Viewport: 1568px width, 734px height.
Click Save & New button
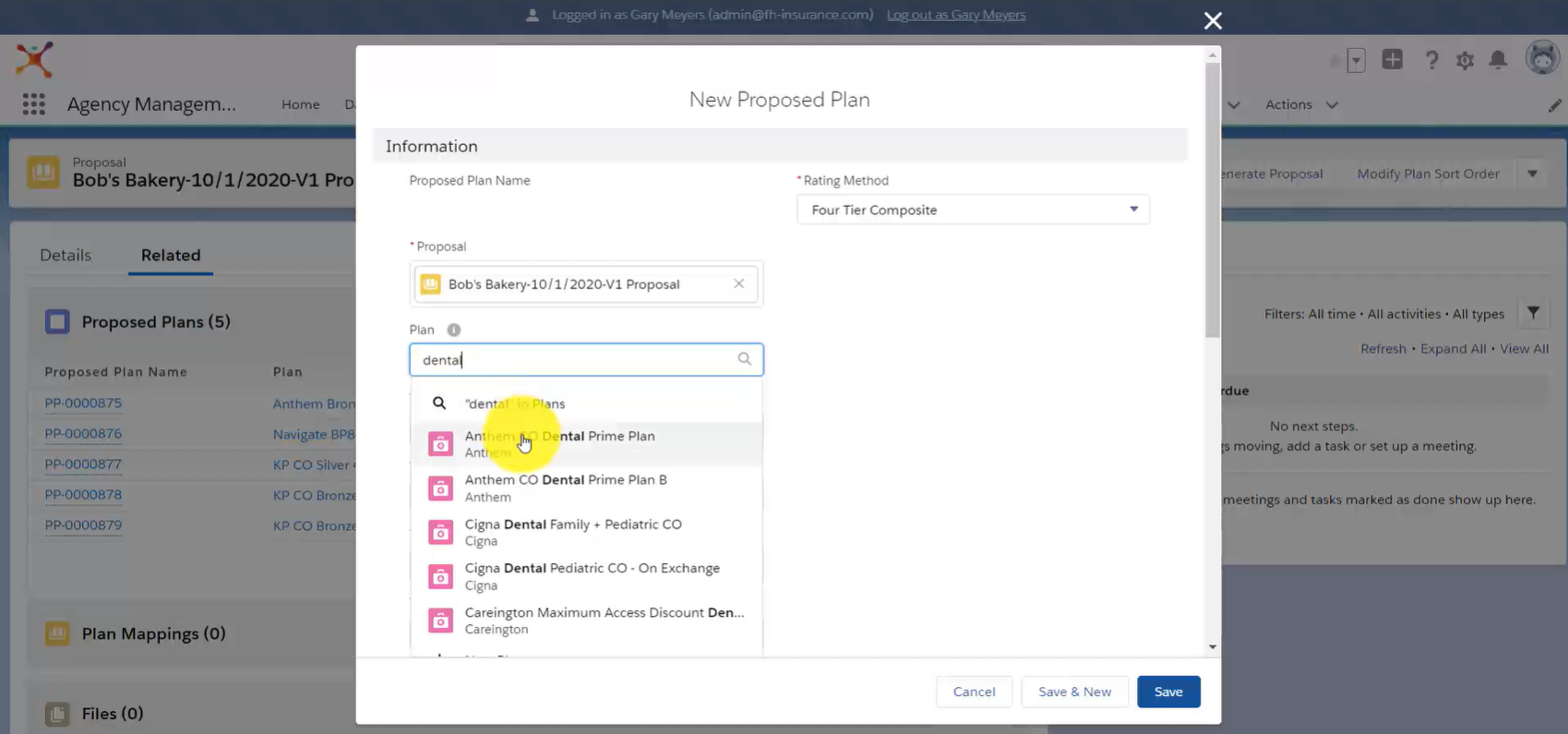point(1074,692)
